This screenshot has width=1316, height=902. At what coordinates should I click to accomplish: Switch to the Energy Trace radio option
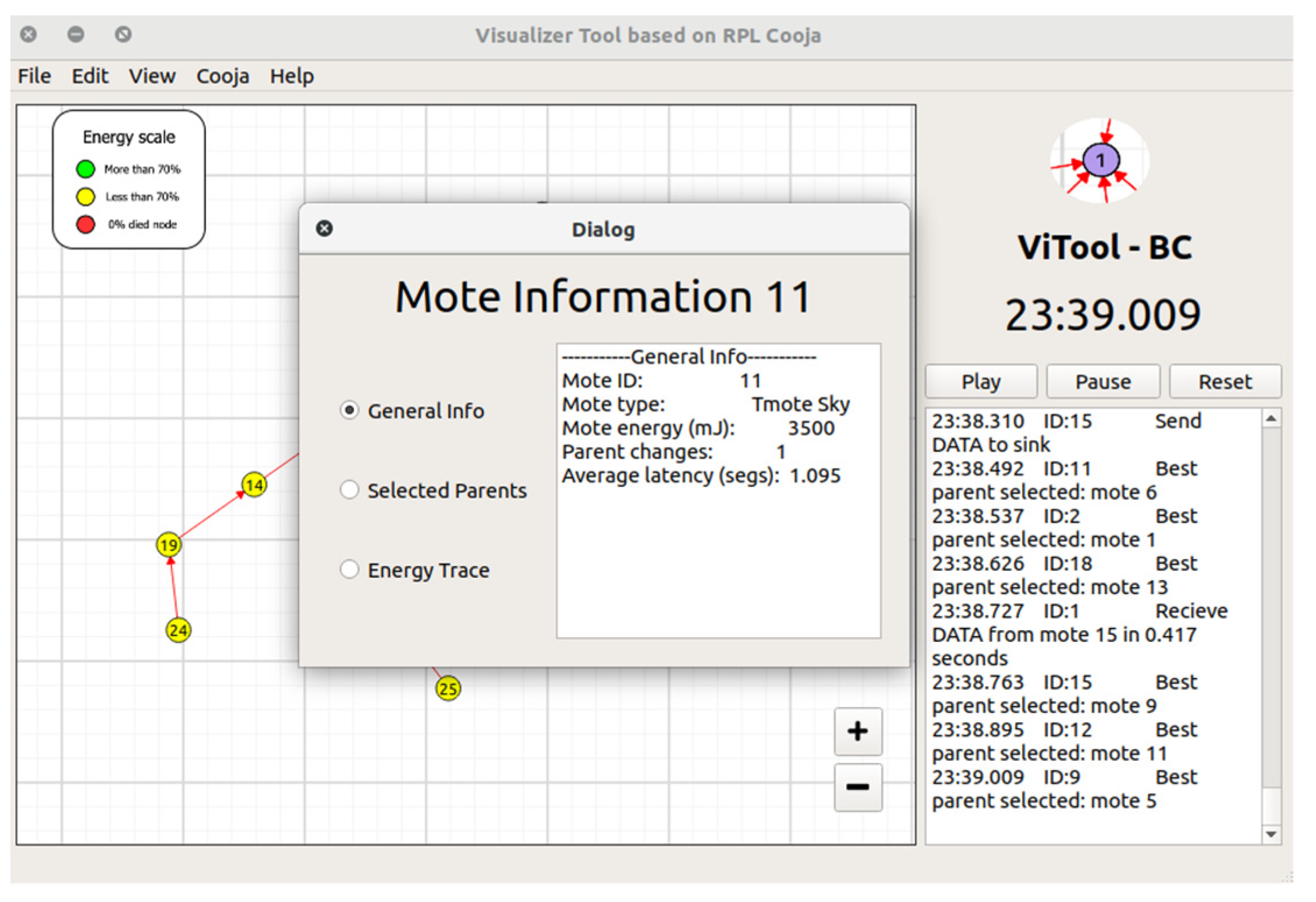pyautogui.click(x=349, y=570)
